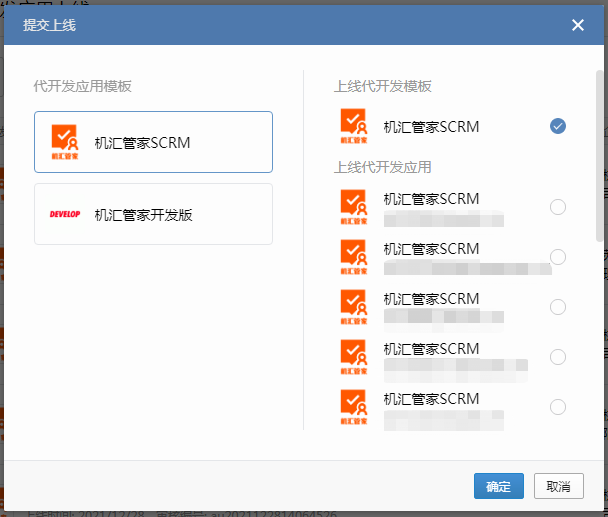
Task: Select the third radio button under 上线代开发应用
Action: (x=558, y=307)
